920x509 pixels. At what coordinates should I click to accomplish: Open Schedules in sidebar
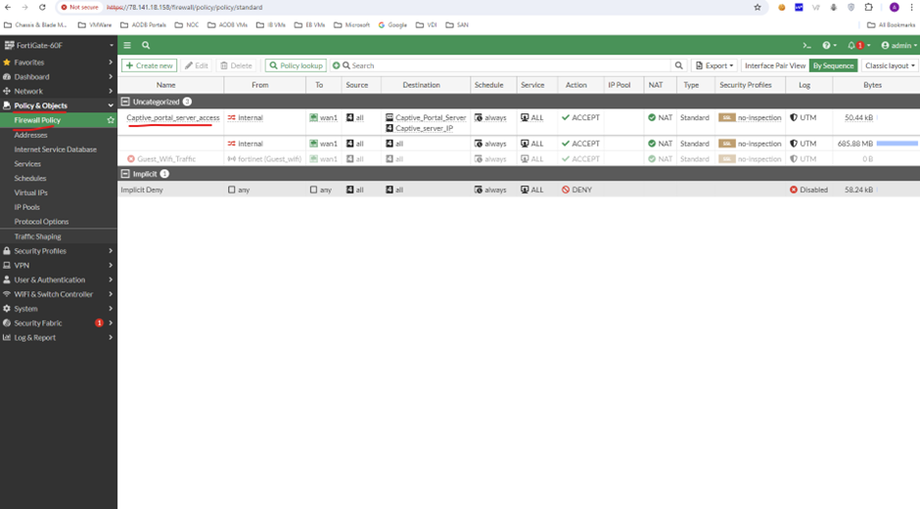[30, 178]
